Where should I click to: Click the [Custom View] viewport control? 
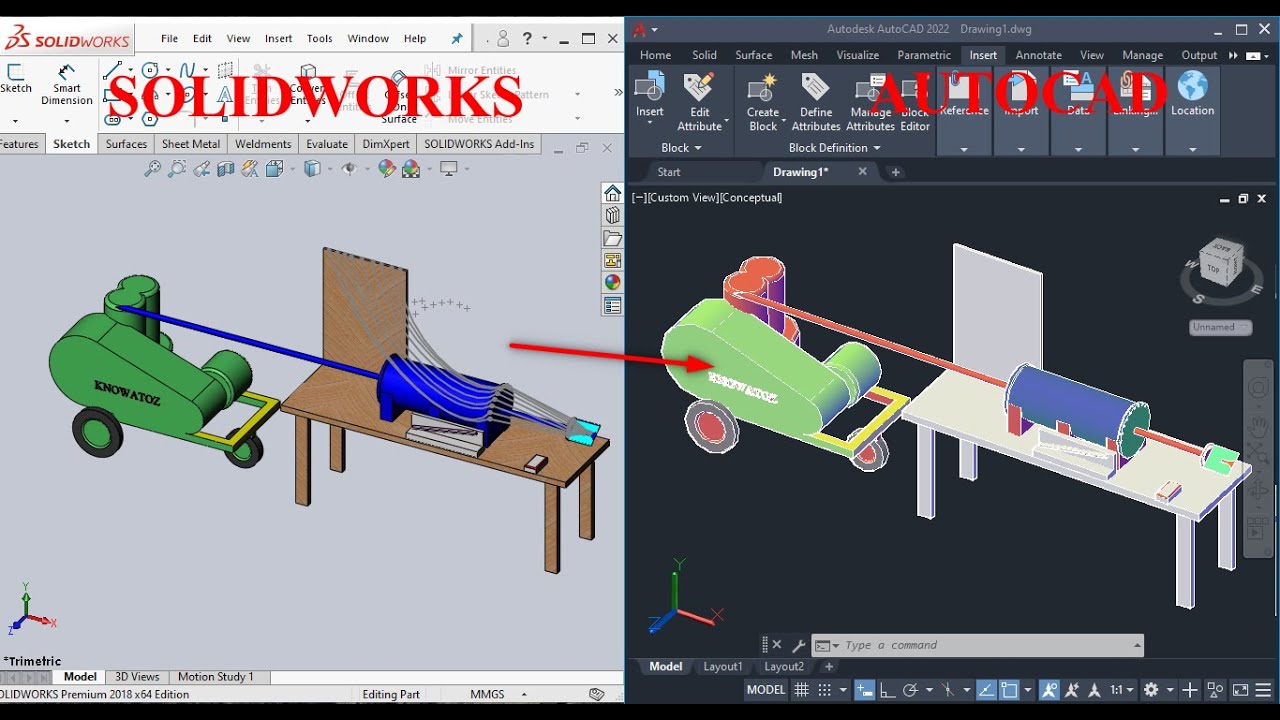click(682, 198)
